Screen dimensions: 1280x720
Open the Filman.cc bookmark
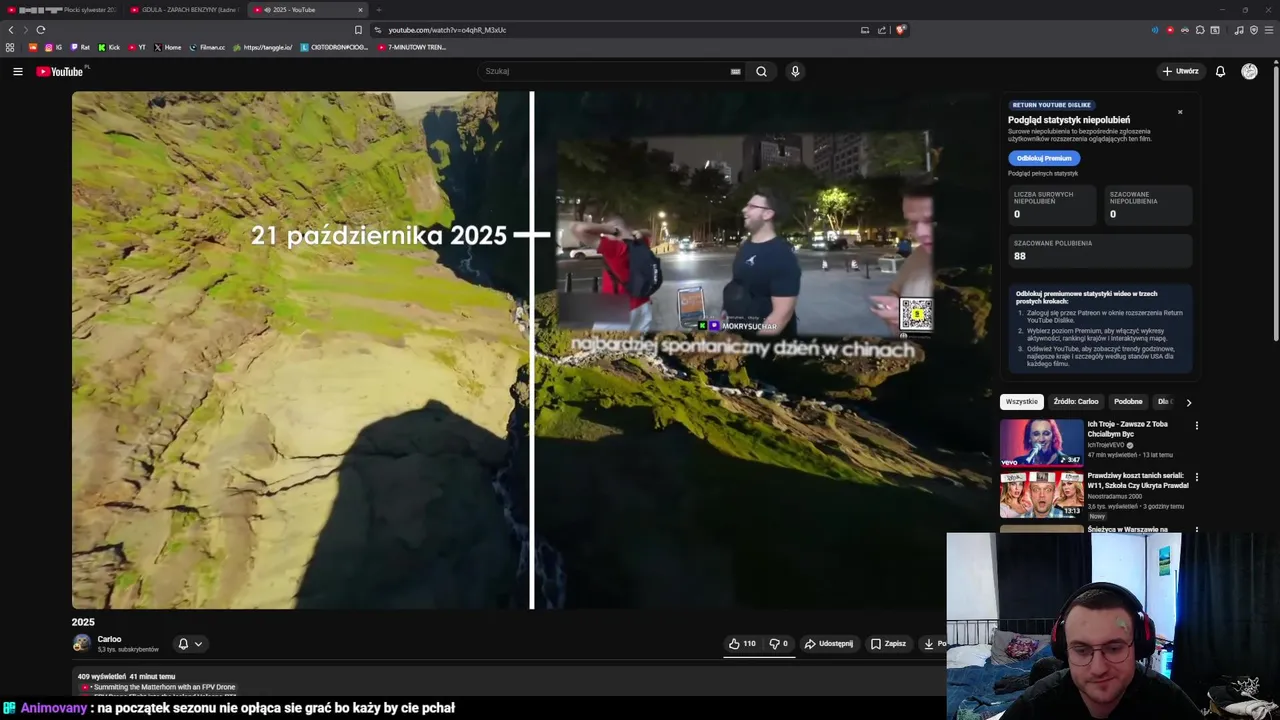point(207,47)
